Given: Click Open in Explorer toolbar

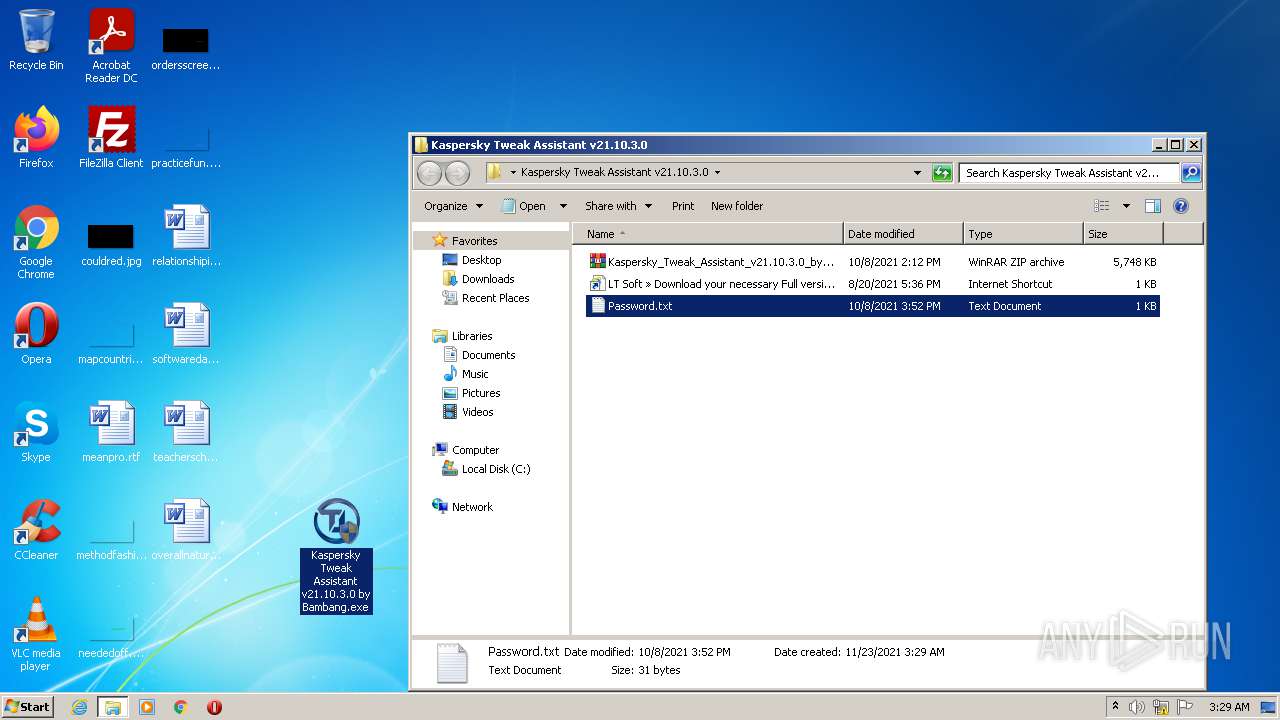Looking at the screenshot, I should 523,206.
